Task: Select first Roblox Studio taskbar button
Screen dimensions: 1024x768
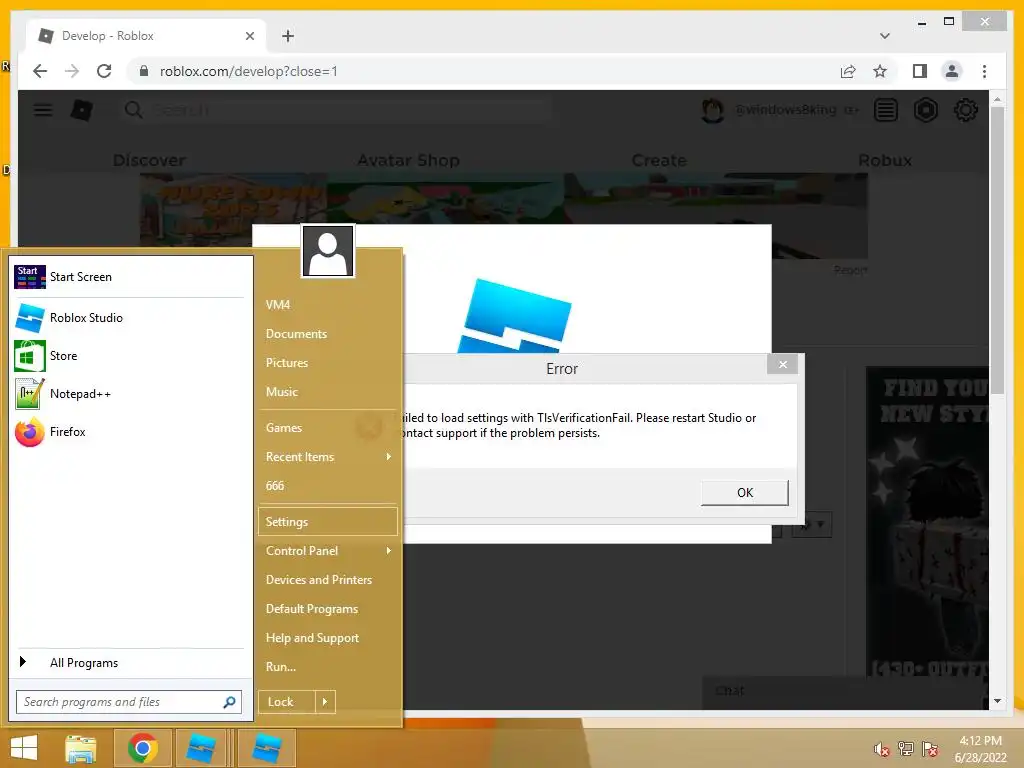Action: [x=200, y=748]
